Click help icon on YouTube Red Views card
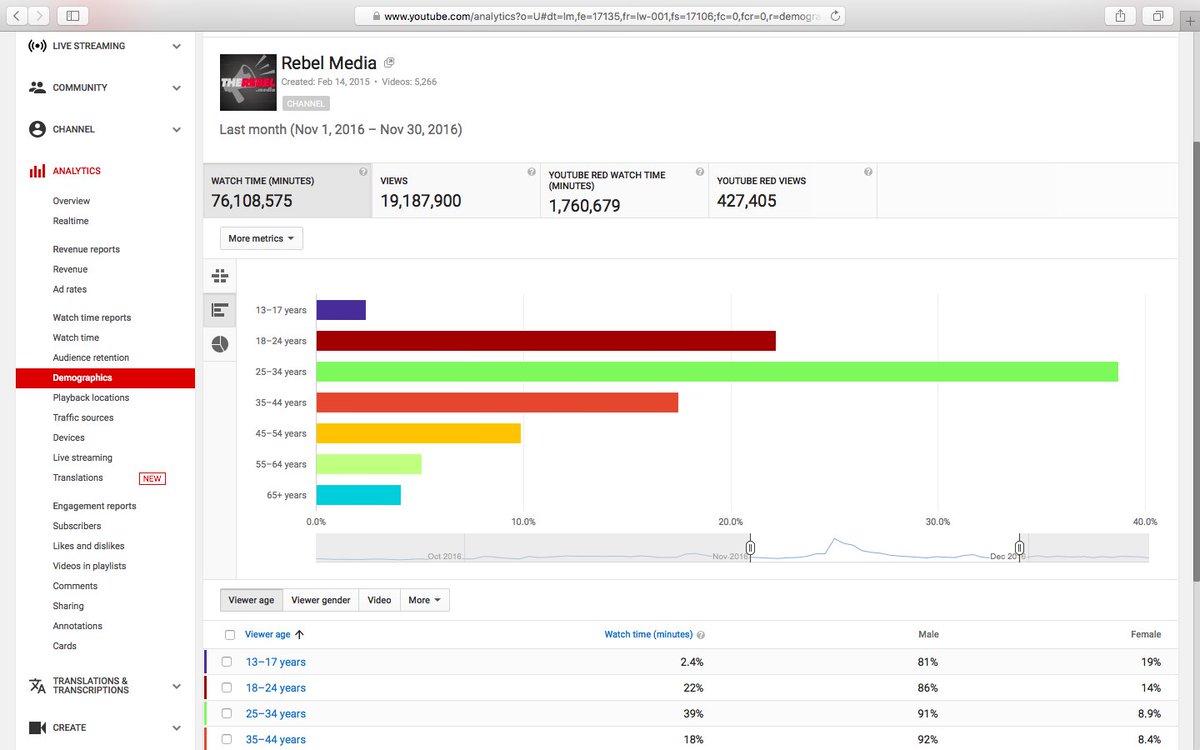This screenshot has height=750, width=1200. (x=868, y=172)
